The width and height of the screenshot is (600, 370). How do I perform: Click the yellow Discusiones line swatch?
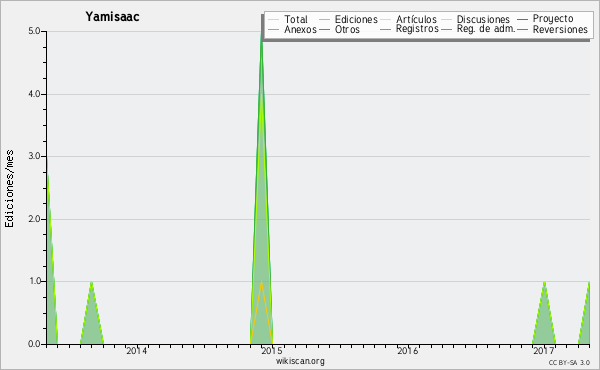[447, 19]
